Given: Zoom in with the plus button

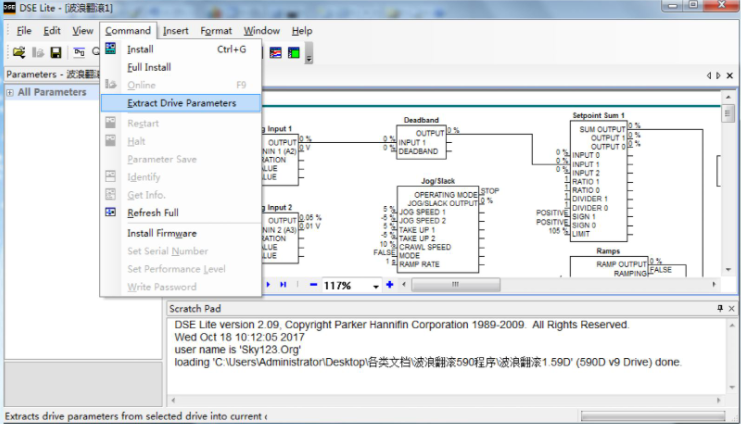Looking at the screenshot, I should pos(390,285).
